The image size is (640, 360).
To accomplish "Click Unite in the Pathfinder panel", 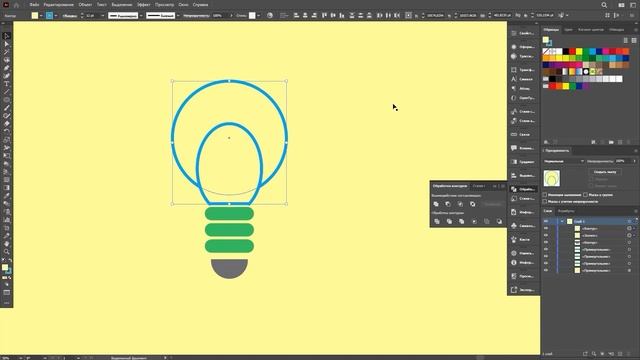I will pyautogui.click(x=436, y=204).
